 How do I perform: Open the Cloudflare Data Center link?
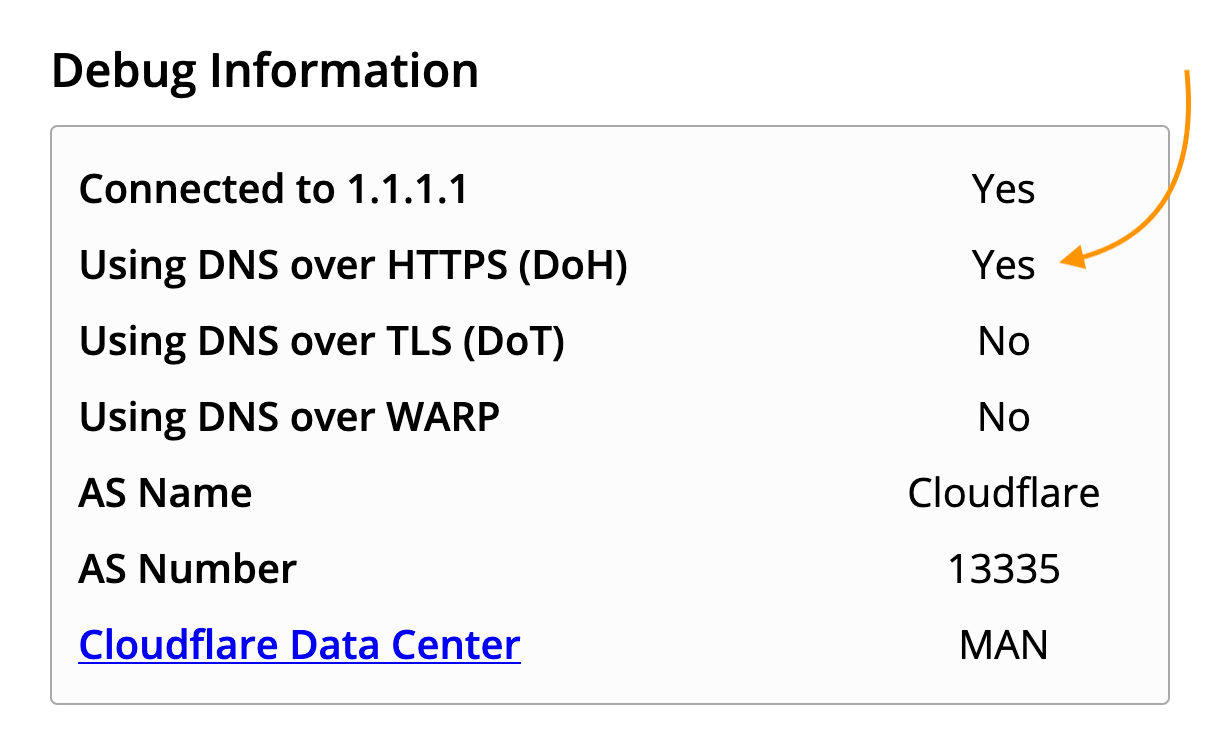point(299,645)
